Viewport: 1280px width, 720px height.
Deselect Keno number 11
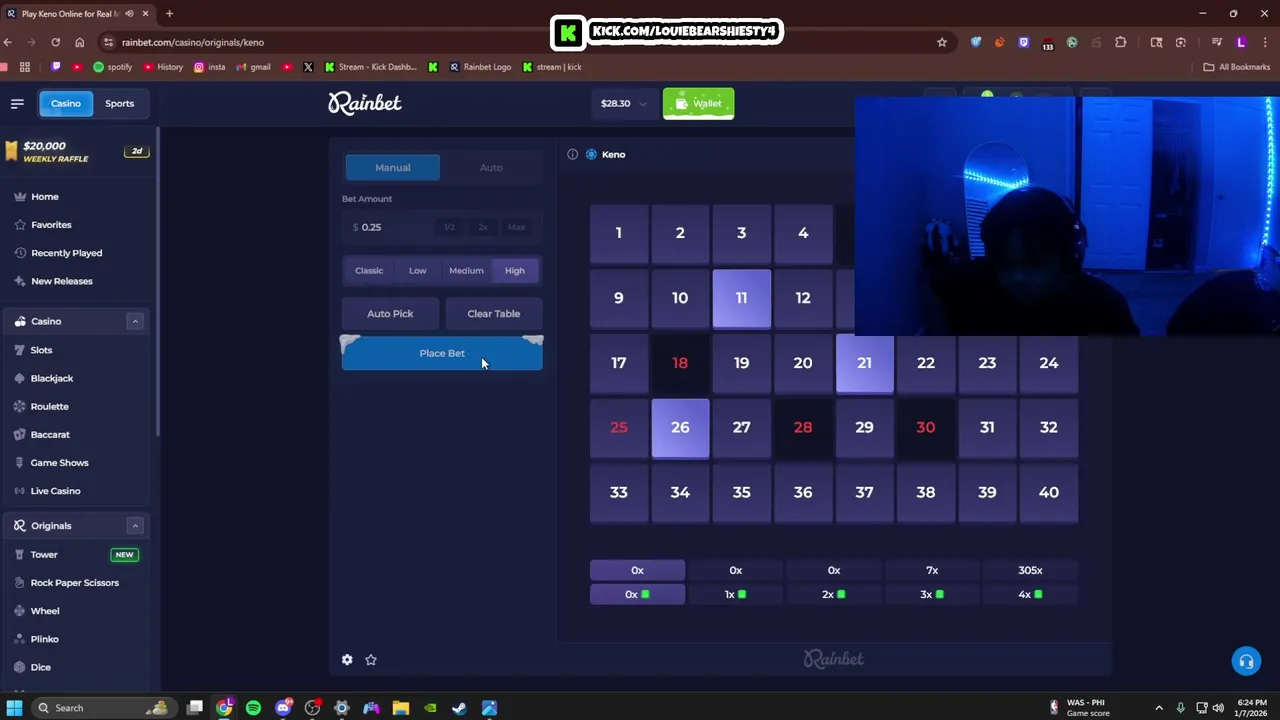tap(741, 298)
